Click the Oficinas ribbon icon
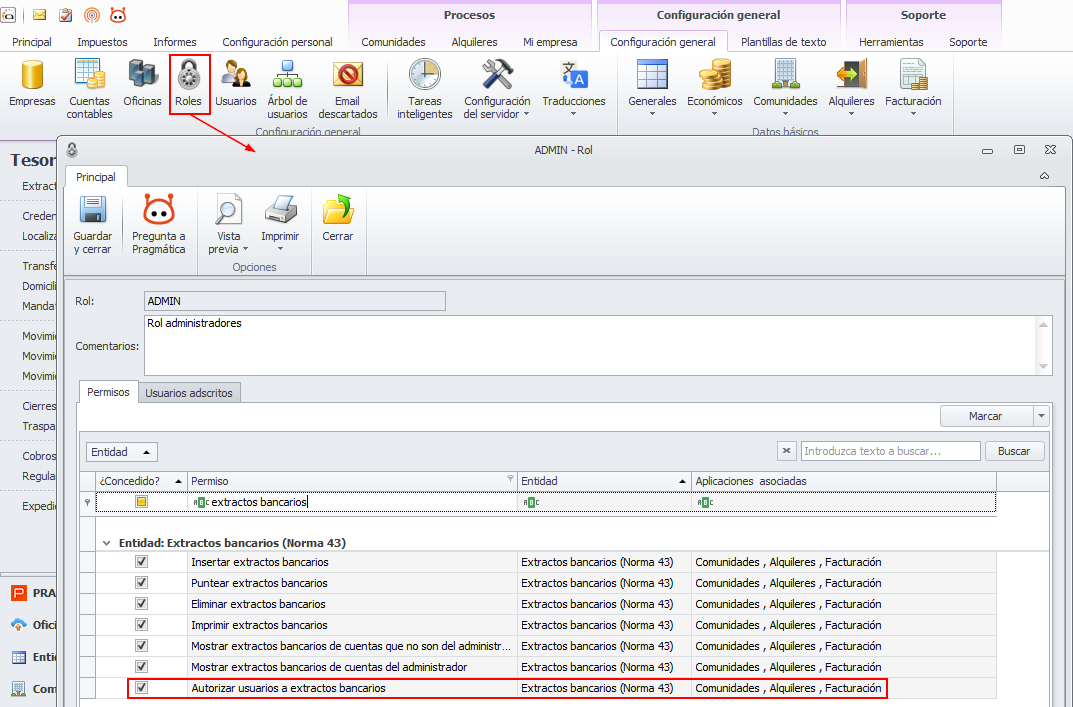1073x707 pixels. [142, 75]
